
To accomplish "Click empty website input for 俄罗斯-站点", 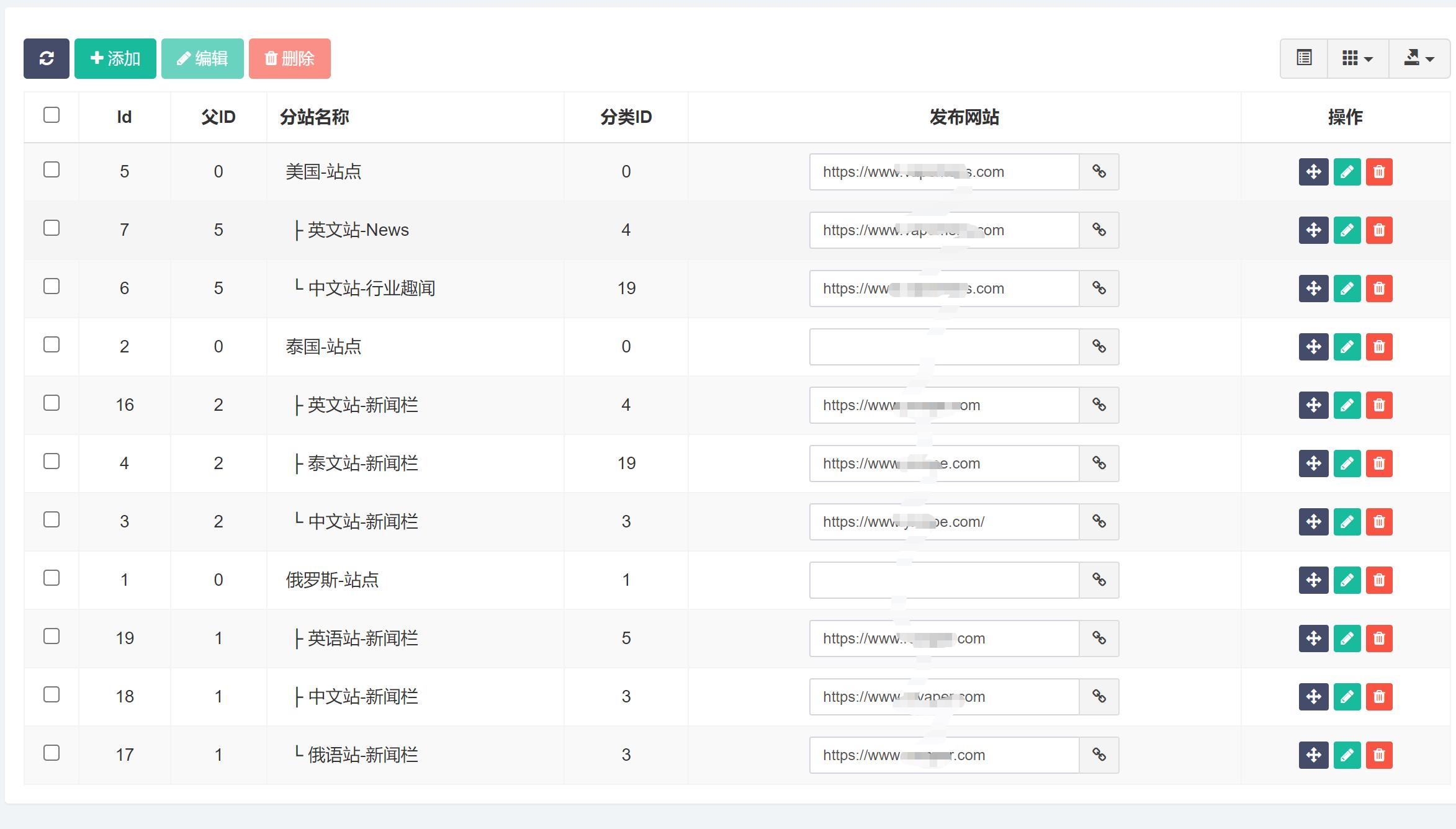I will point(943,580).
